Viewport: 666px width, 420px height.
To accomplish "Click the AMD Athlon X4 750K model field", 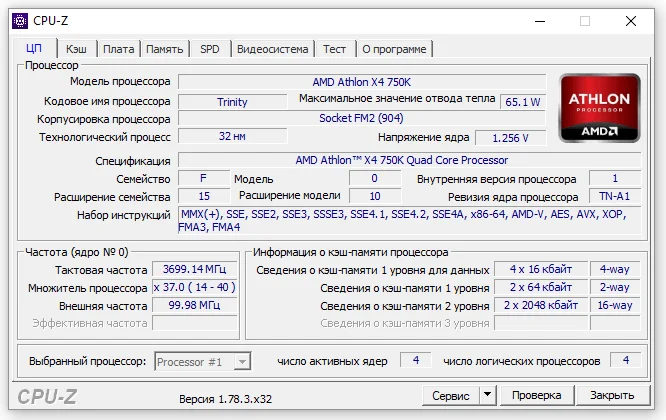I will (362, 82).
